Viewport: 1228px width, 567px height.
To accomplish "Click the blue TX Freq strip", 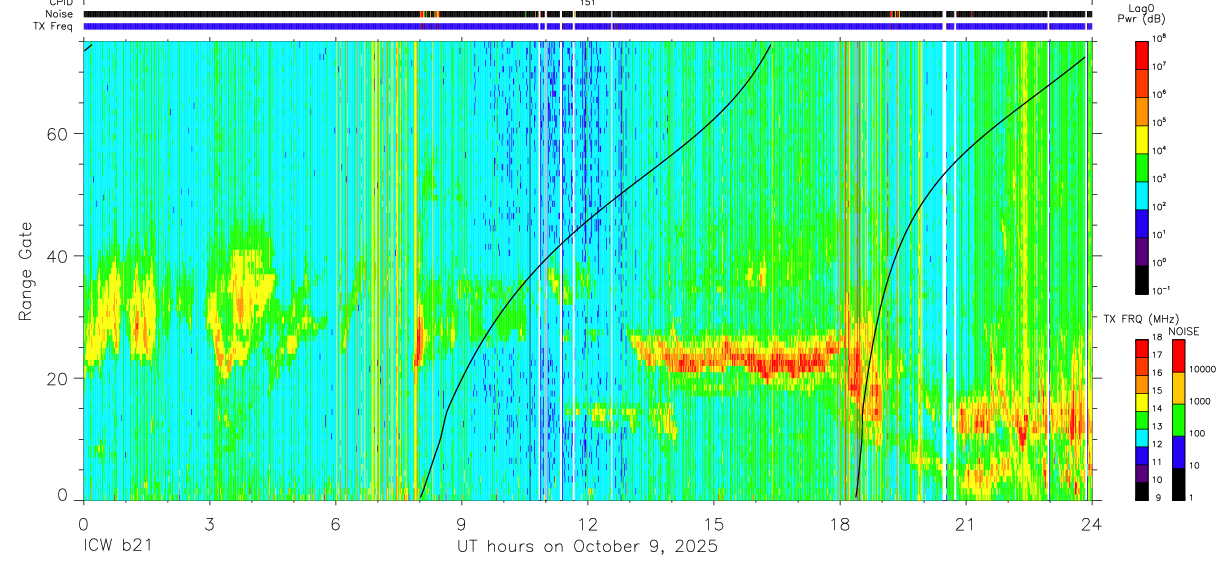I will [587, 26].
